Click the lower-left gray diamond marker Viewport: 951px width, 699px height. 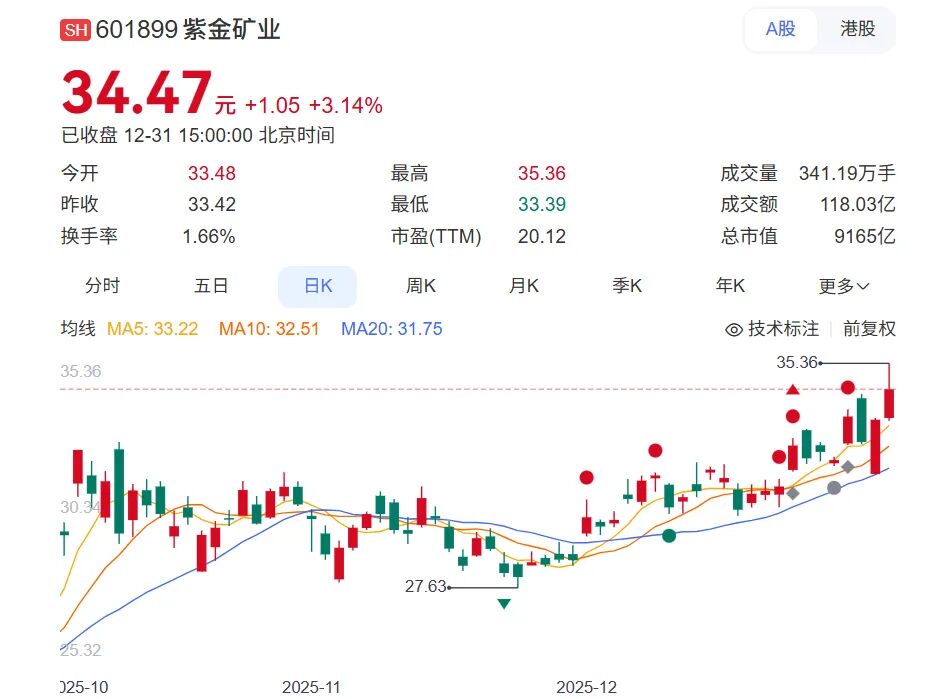[x=793, y=493]
